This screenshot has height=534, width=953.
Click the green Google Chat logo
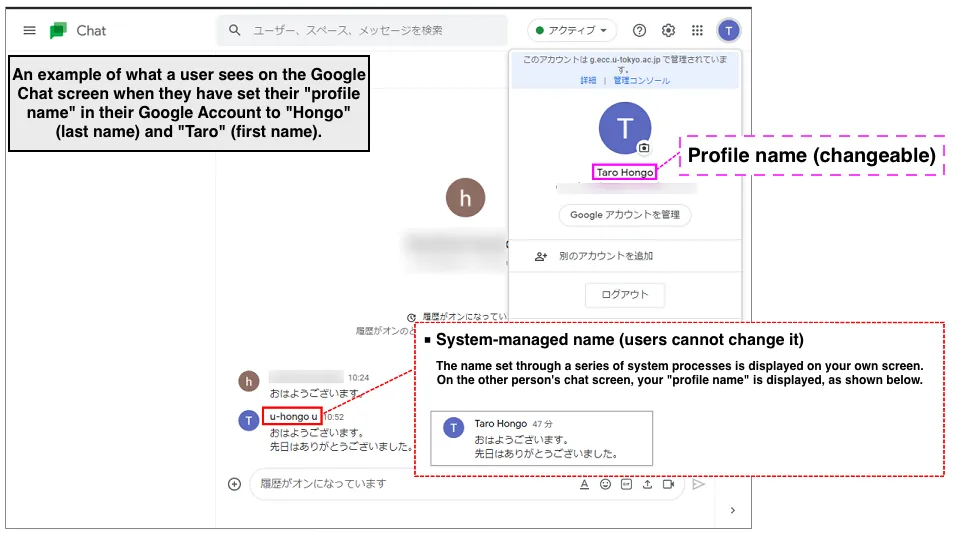click(x=58, y=30)
